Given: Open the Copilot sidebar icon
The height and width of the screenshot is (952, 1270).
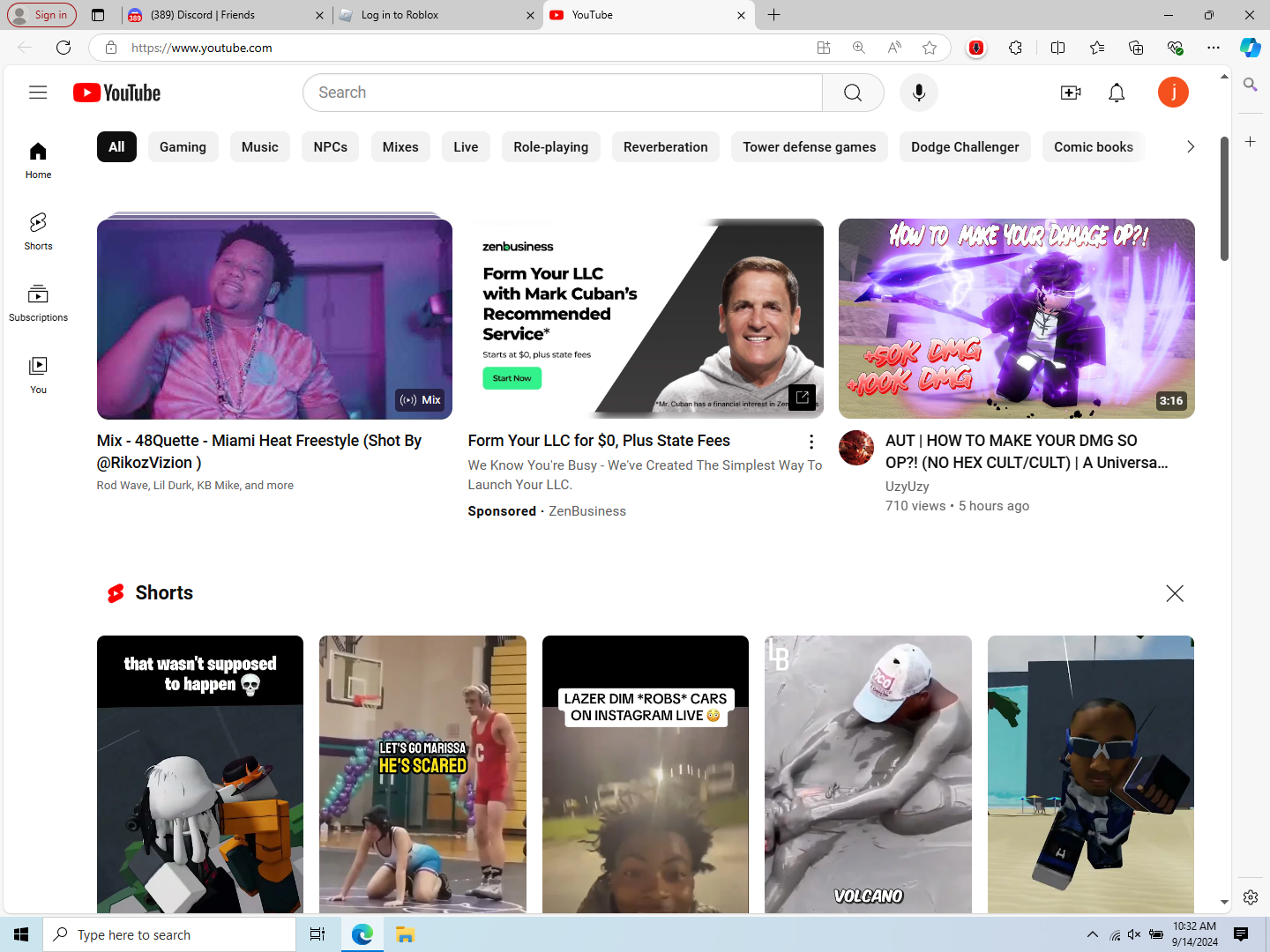Looking at the screenshot, I should 1250,48.
